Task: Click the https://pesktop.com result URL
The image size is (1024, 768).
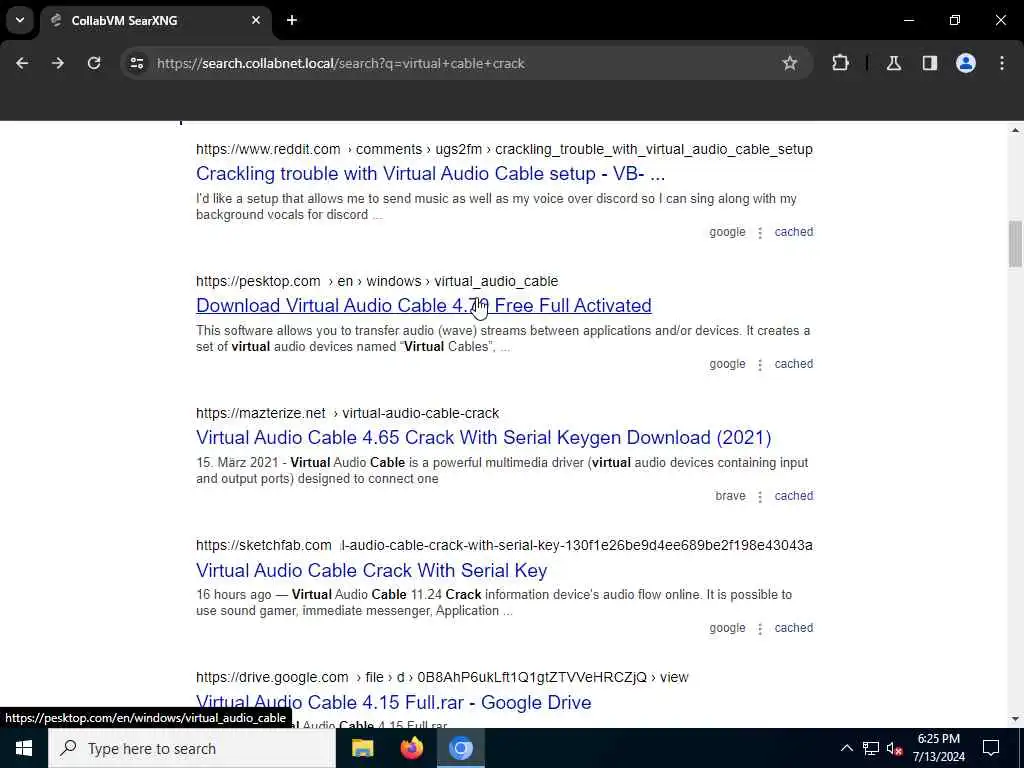Action: (x=258, y=281)
